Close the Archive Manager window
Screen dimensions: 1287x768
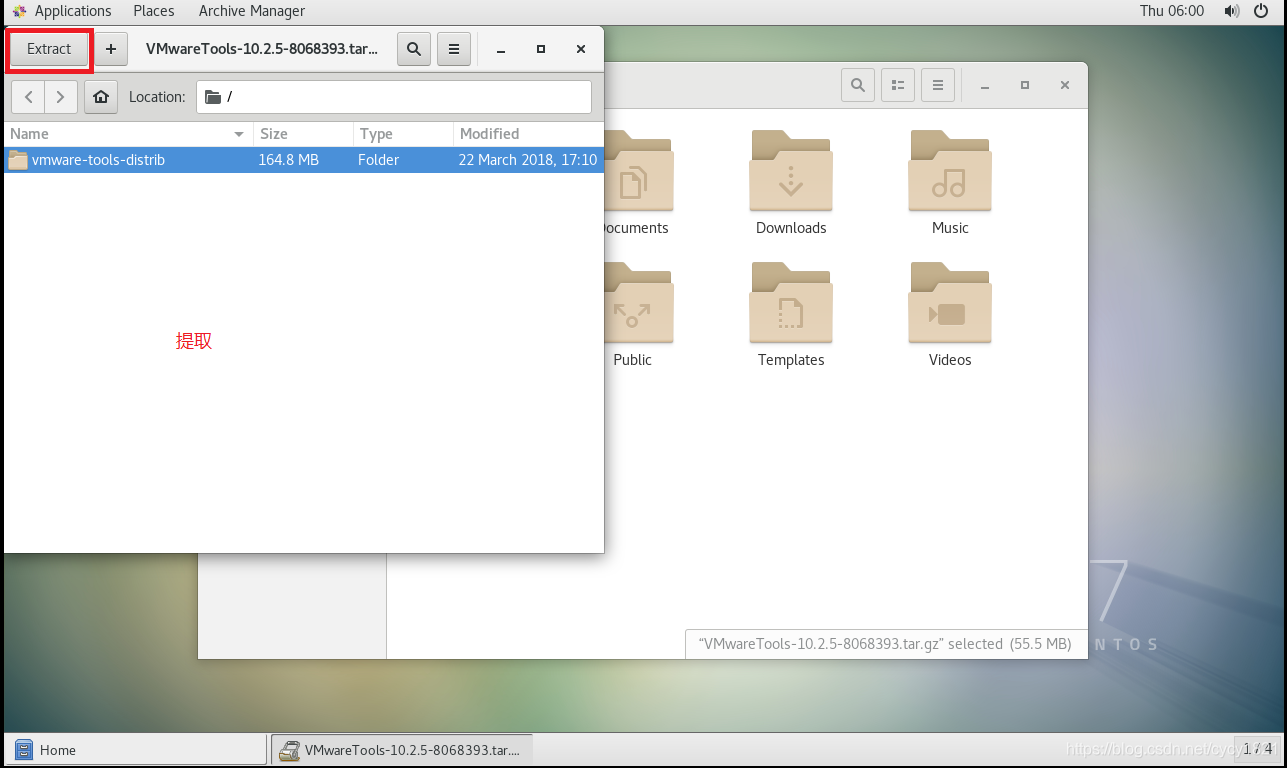pyautogui.click(x=581, y=49)
